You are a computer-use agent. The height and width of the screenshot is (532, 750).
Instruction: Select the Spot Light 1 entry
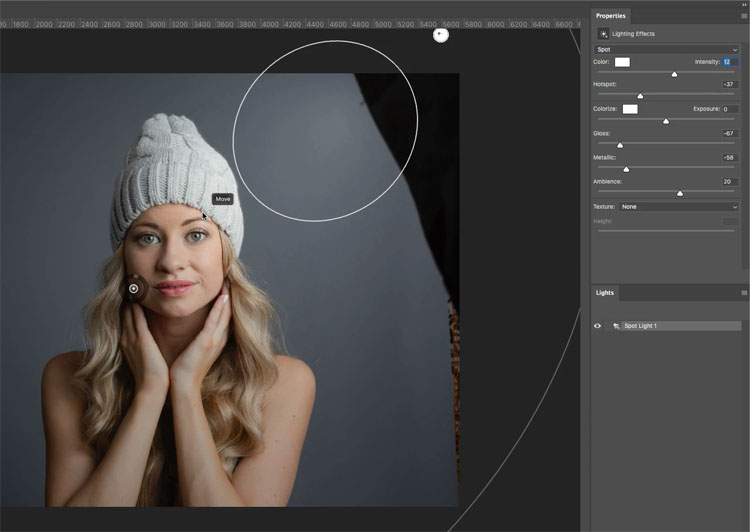click(681, 326)
